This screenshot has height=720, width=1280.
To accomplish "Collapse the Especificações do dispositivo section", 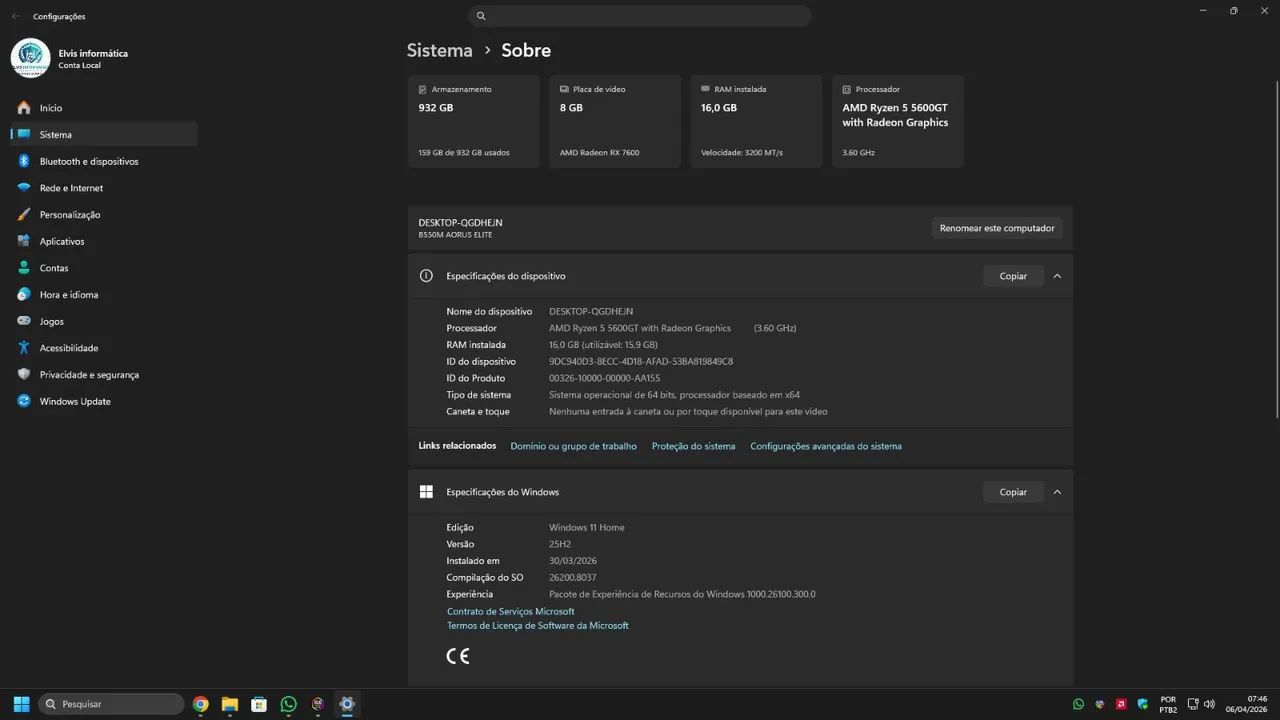I will pyautogui.click(x=1057, y=276).
